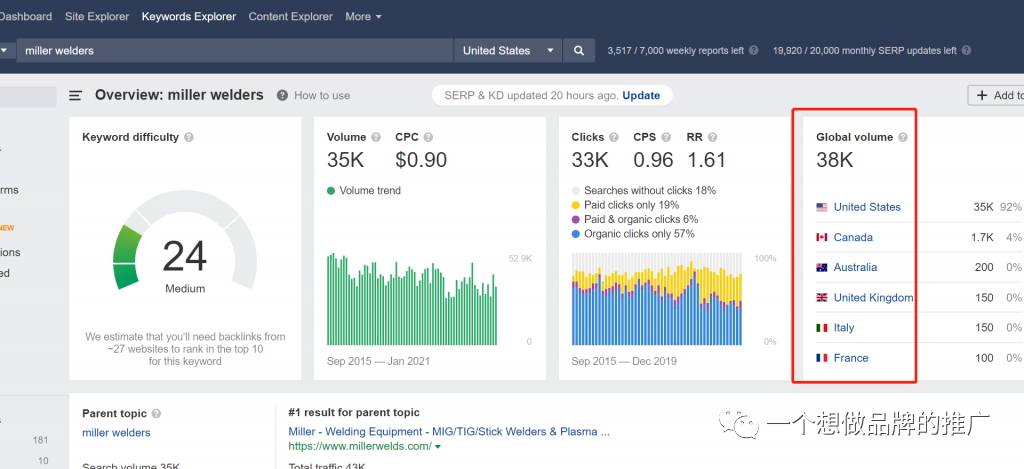Viewport: 1024px width, 469px height.
Task: Click the miller welders parent topic link
Action: click(116, 433)
